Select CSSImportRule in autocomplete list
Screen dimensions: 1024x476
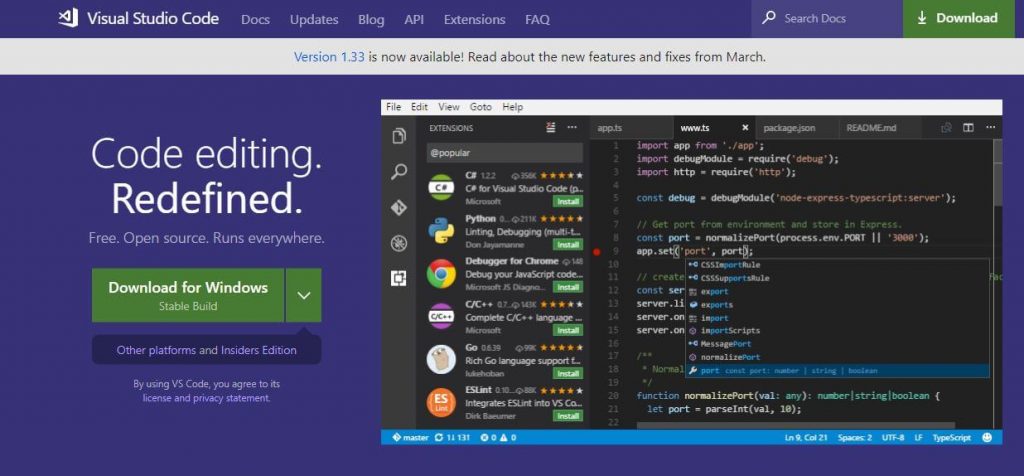pyautogui.click(x=837, y=265)
